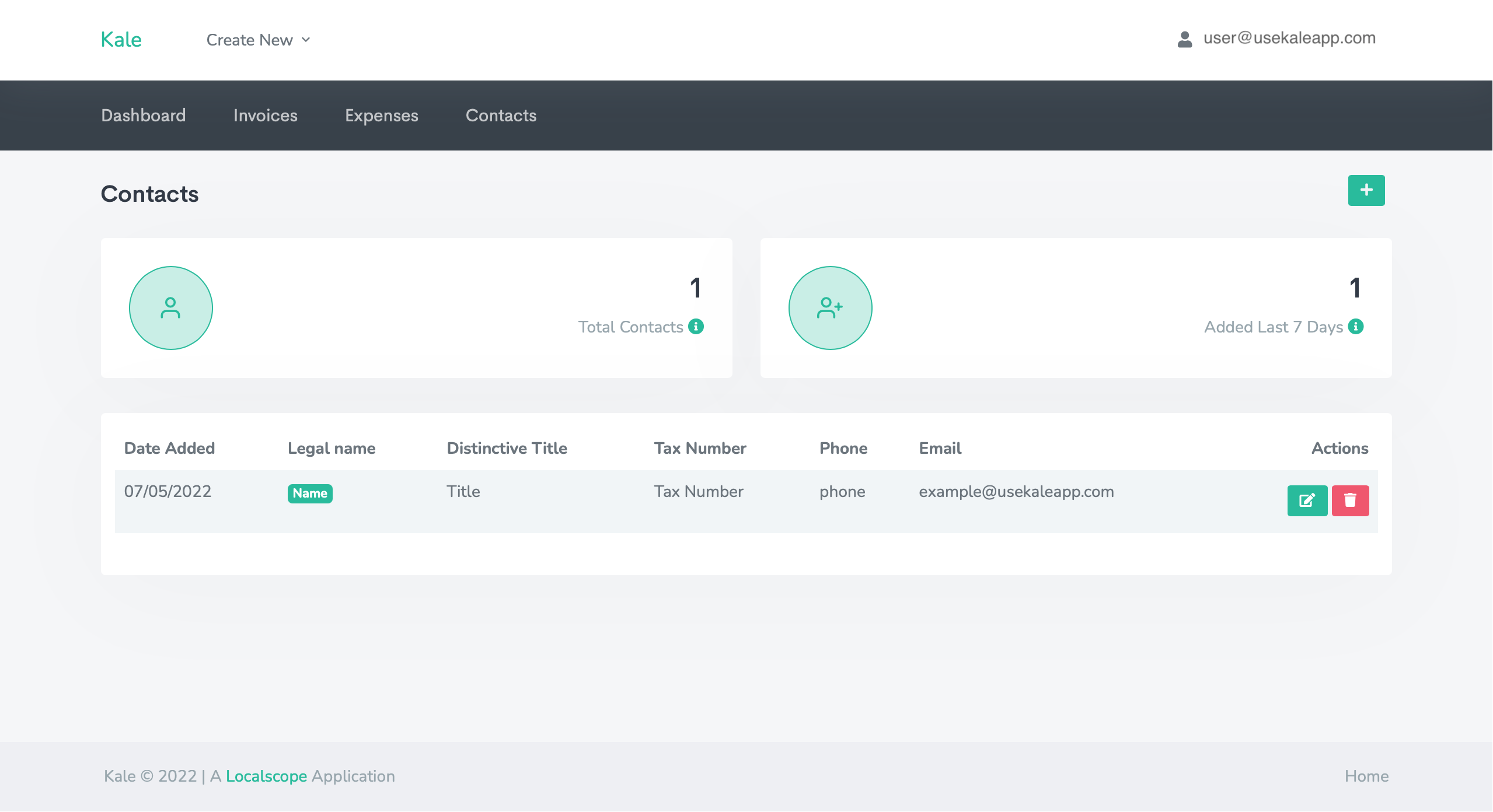Click the Home link in the footer
This screenshot has width=1493, height=812.
[1366, 776]
